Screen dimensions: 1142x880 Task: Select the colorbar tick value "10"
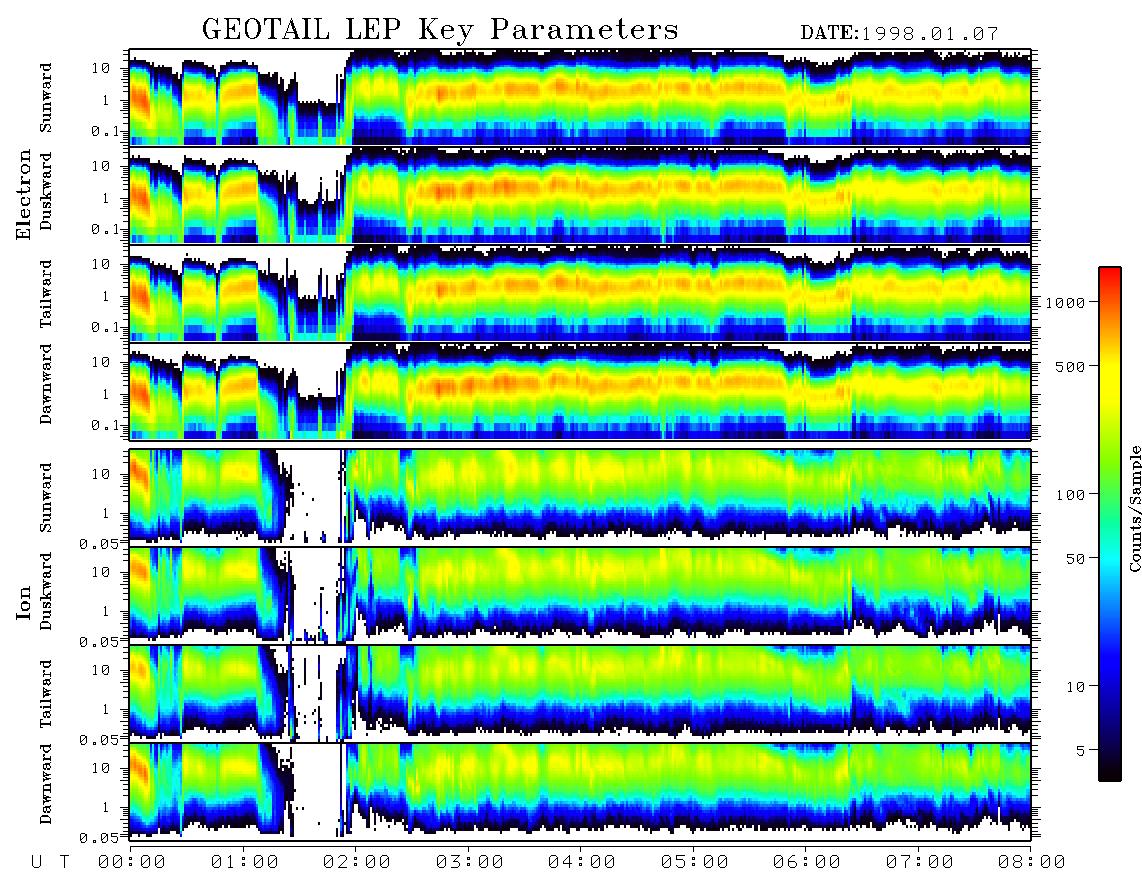click(1075, 687)
